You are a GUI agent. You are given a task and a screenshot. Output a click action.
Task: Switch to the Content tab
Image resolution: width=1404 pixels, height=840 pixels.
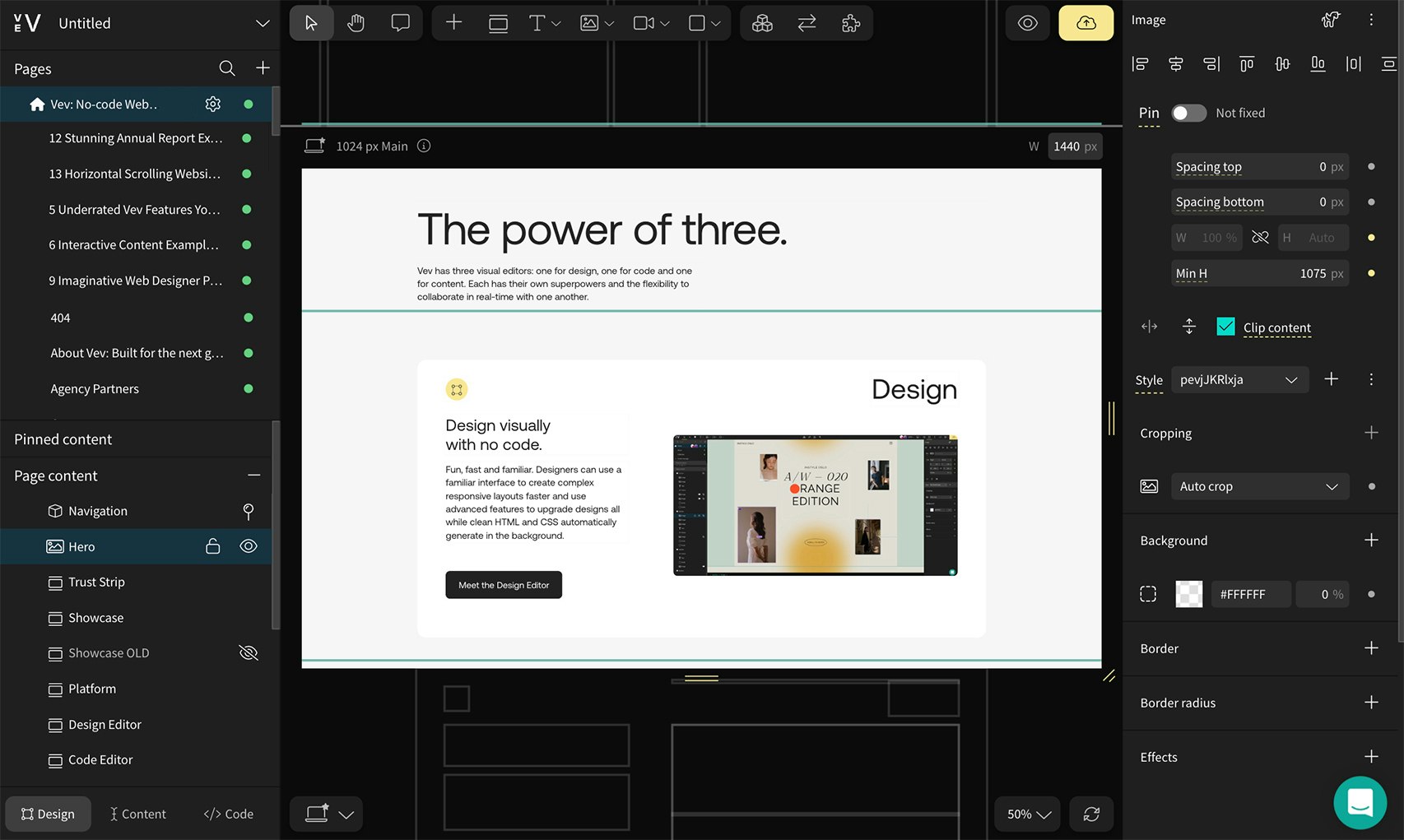tap(138, 814)
